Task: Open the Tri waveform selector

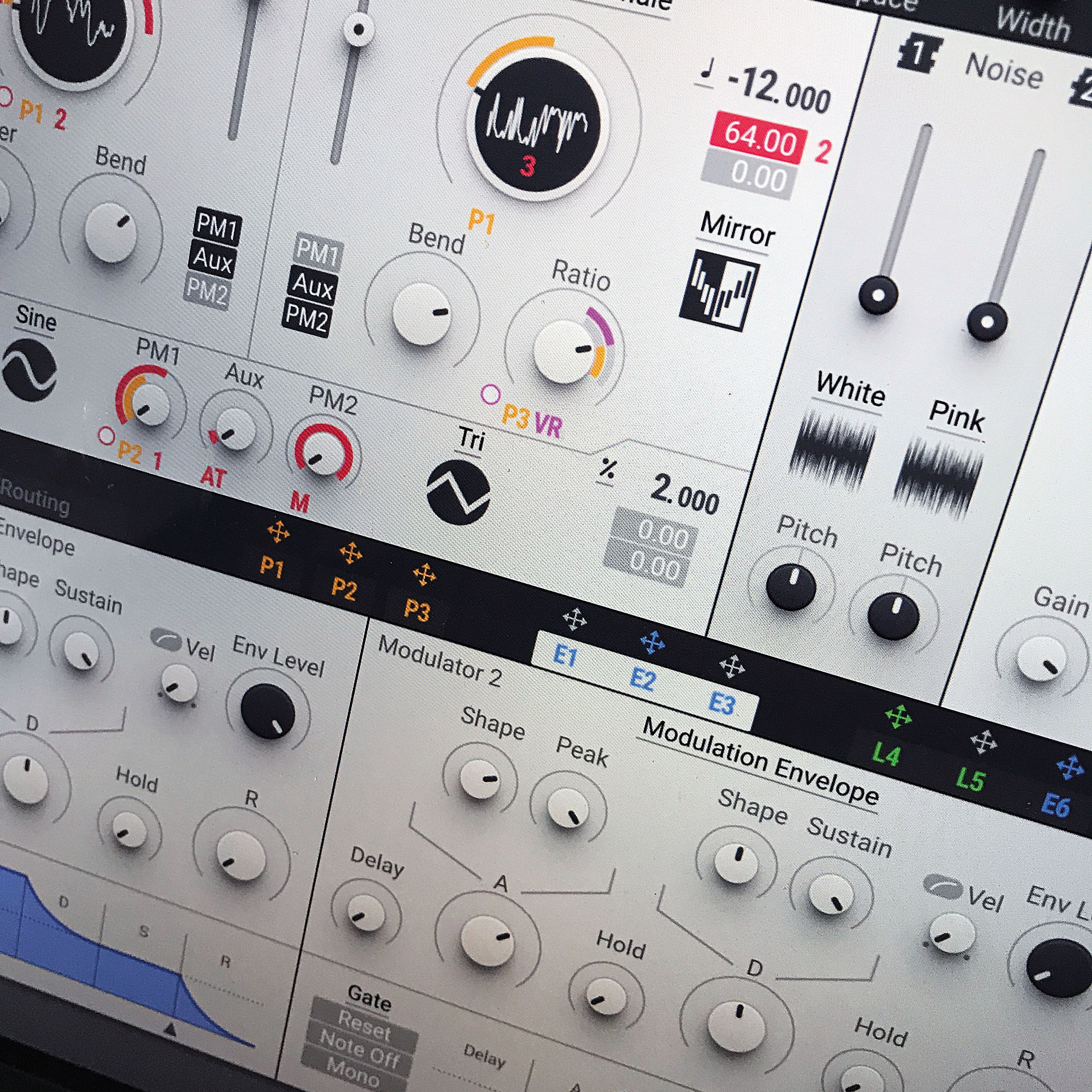Action: click(471, 439)
